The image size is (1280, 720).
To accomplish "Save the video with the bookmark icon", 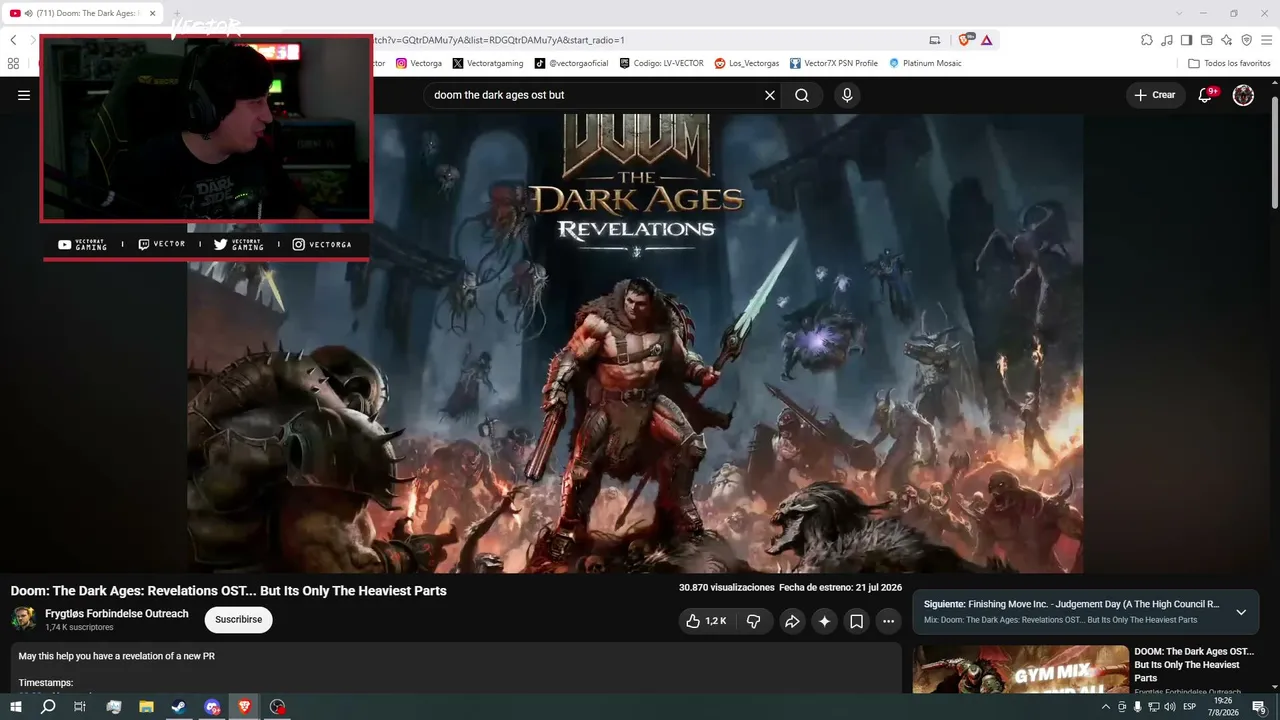I will [x=856, y=621].
